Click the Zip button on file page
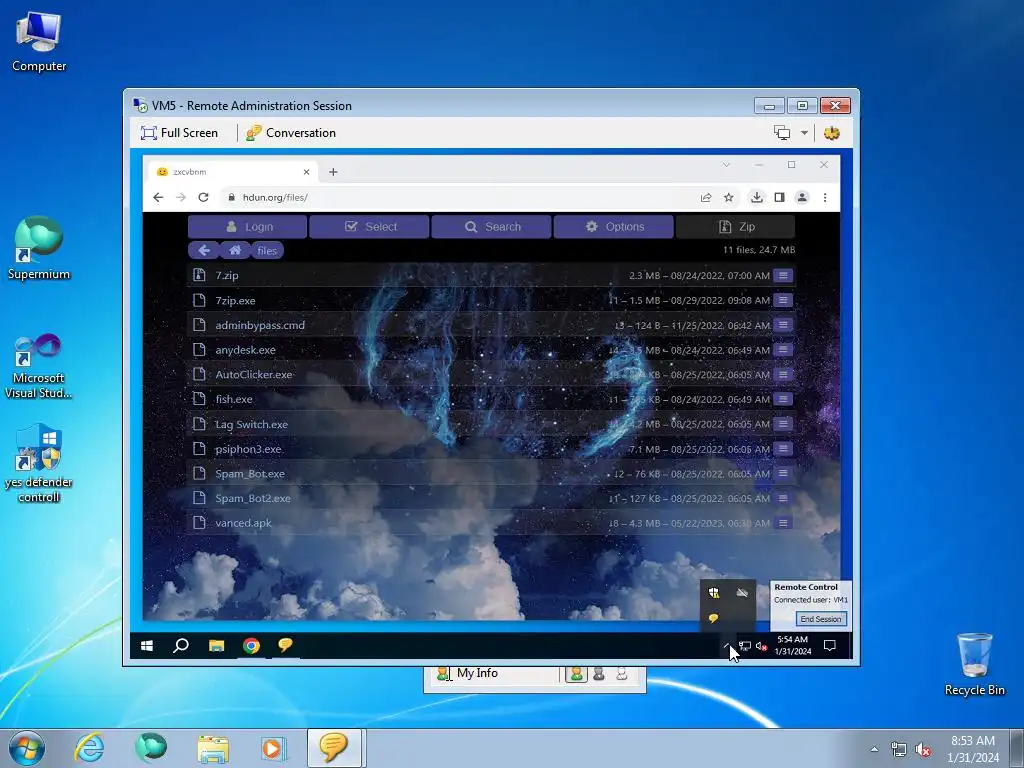1024x768 pixels. click(736, 227)
